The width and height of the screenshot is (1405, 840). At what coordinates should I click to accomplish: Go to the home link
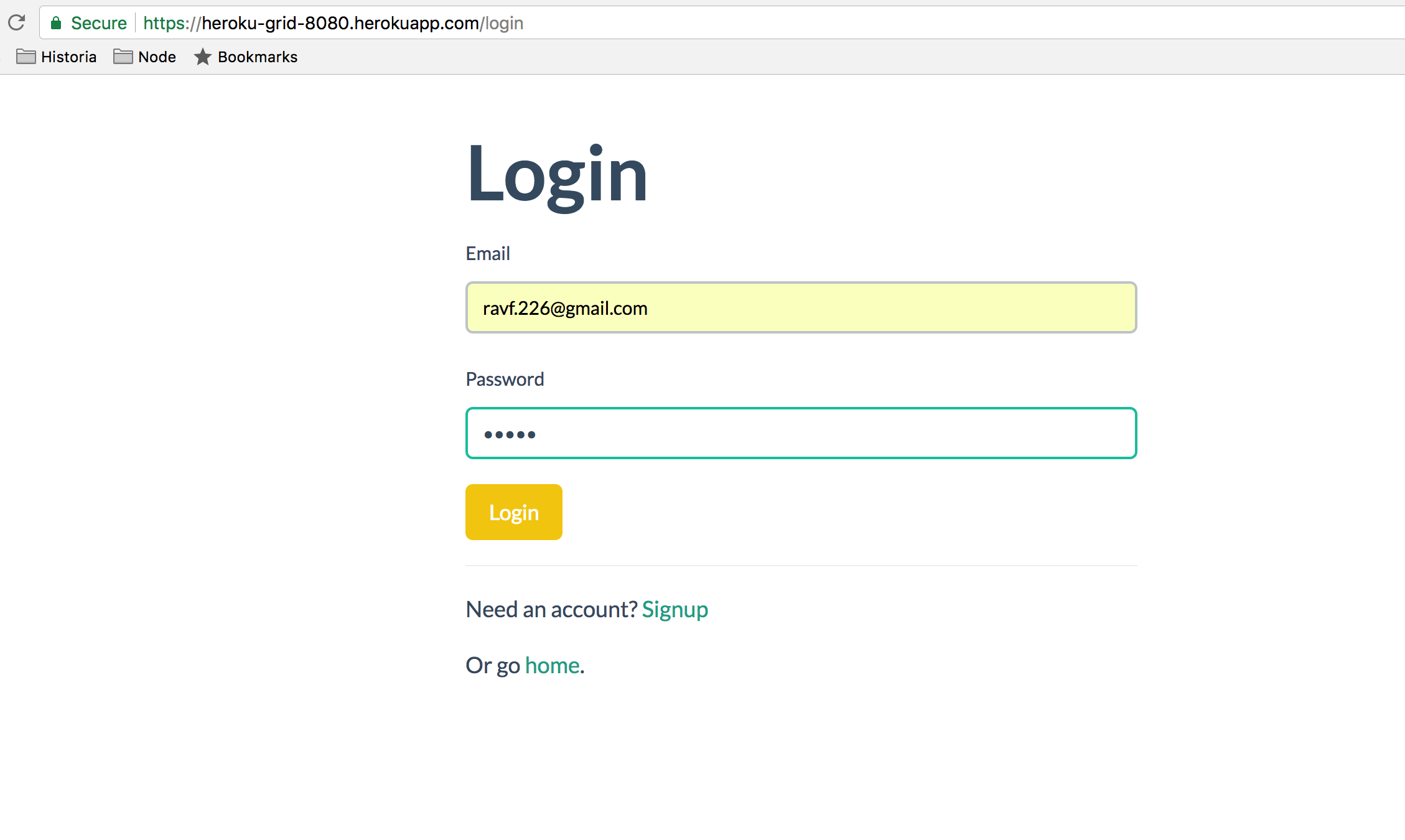click(x=552, y=666)
